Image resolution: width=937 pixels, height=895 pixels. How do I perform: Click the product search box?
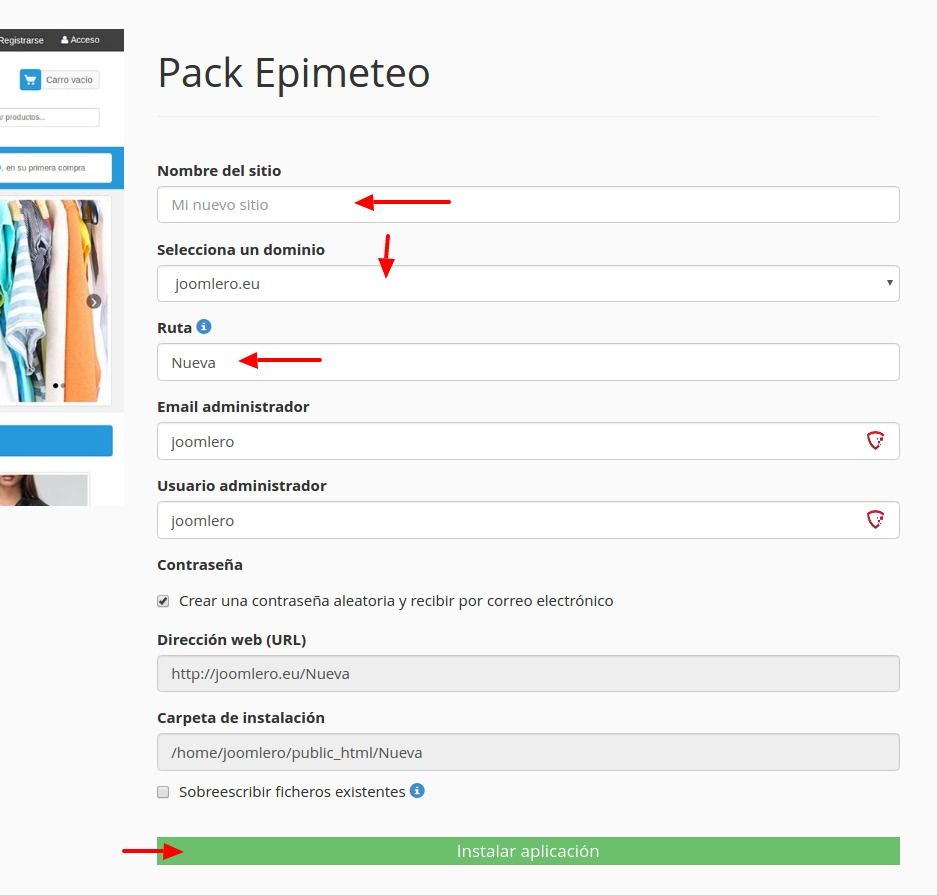point(49,117)
